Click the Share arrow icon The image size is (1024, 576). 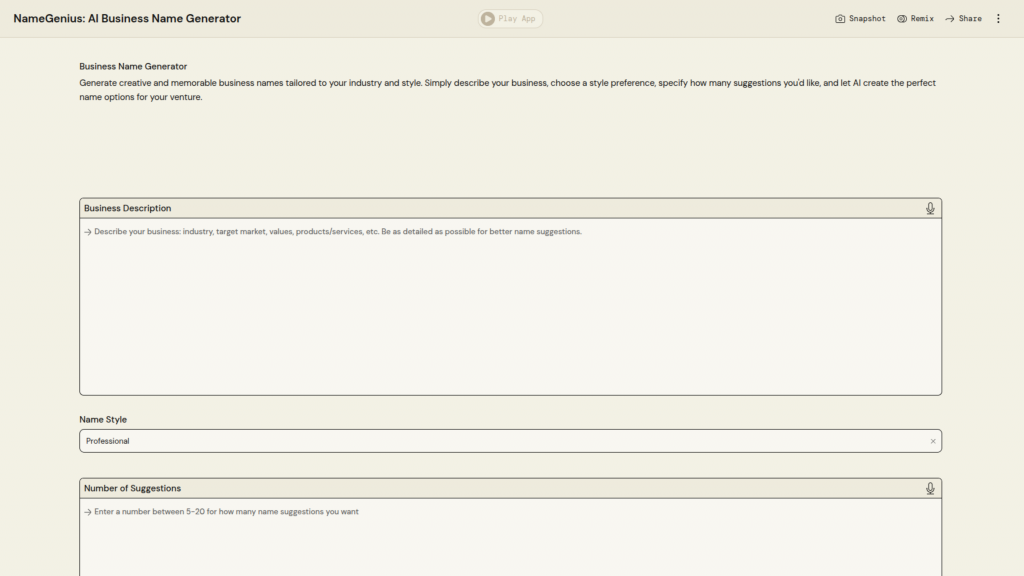tap(950, 19)
